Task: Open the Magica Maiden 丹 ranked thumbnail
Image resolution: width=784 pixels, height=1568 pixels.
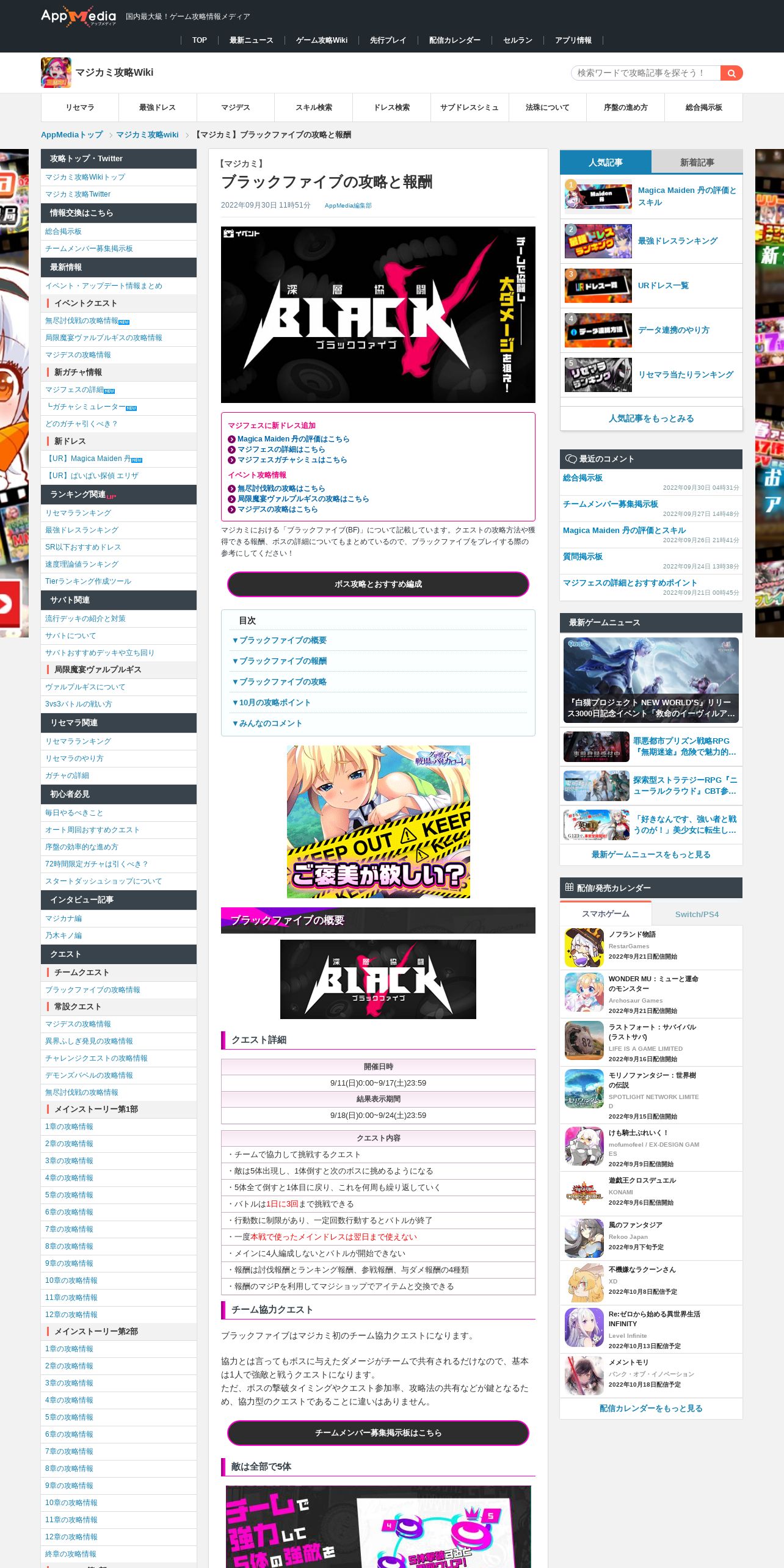Action: pos(598,197)
